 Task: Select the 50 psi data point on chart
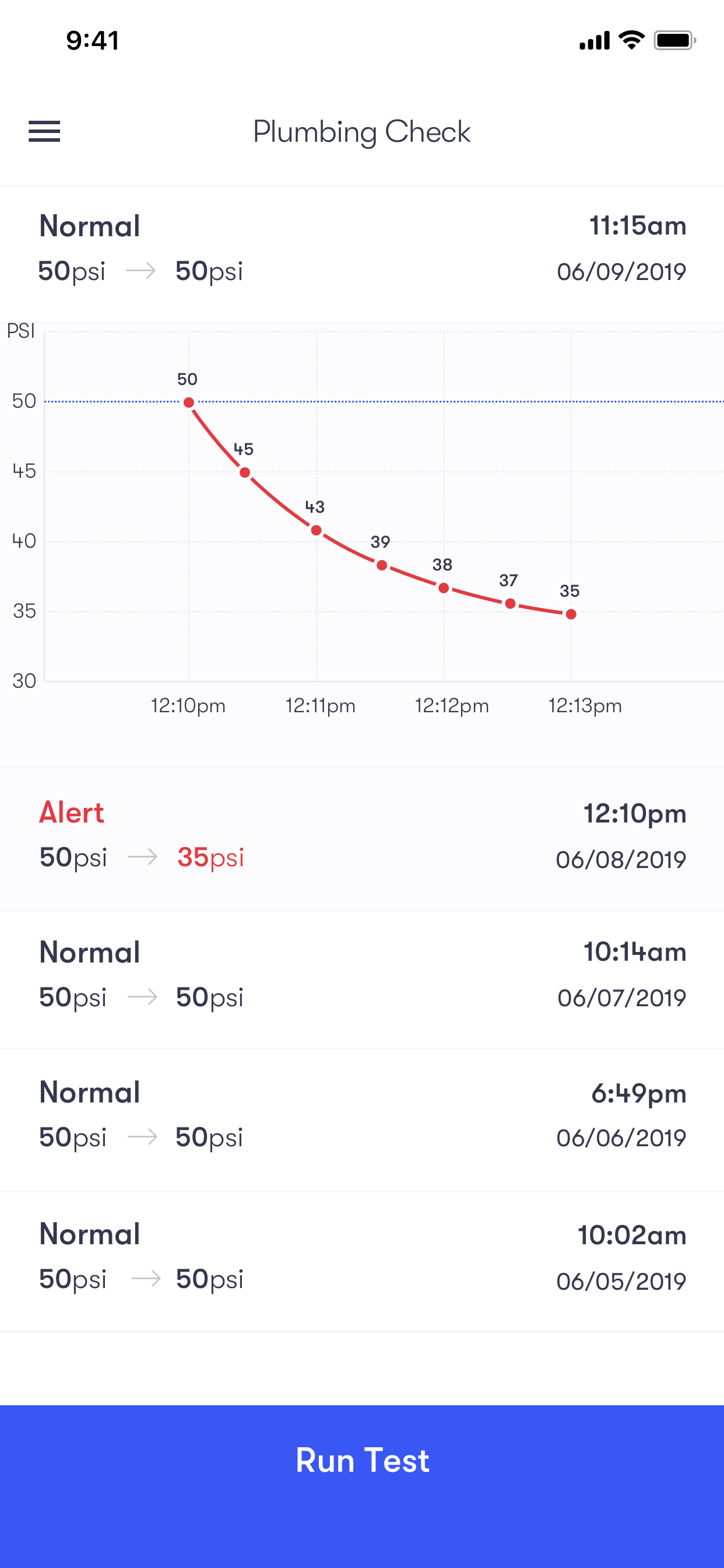tap(189, 402)
